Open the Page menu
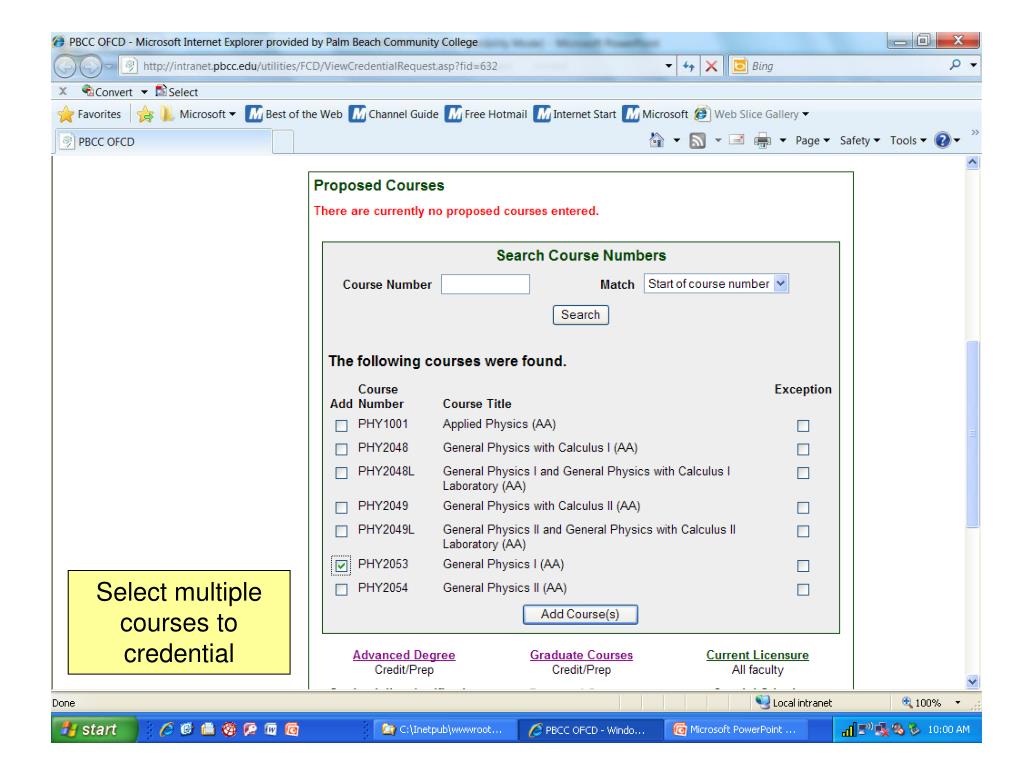This screenshot has height=768, width=1024. point(812,140)
